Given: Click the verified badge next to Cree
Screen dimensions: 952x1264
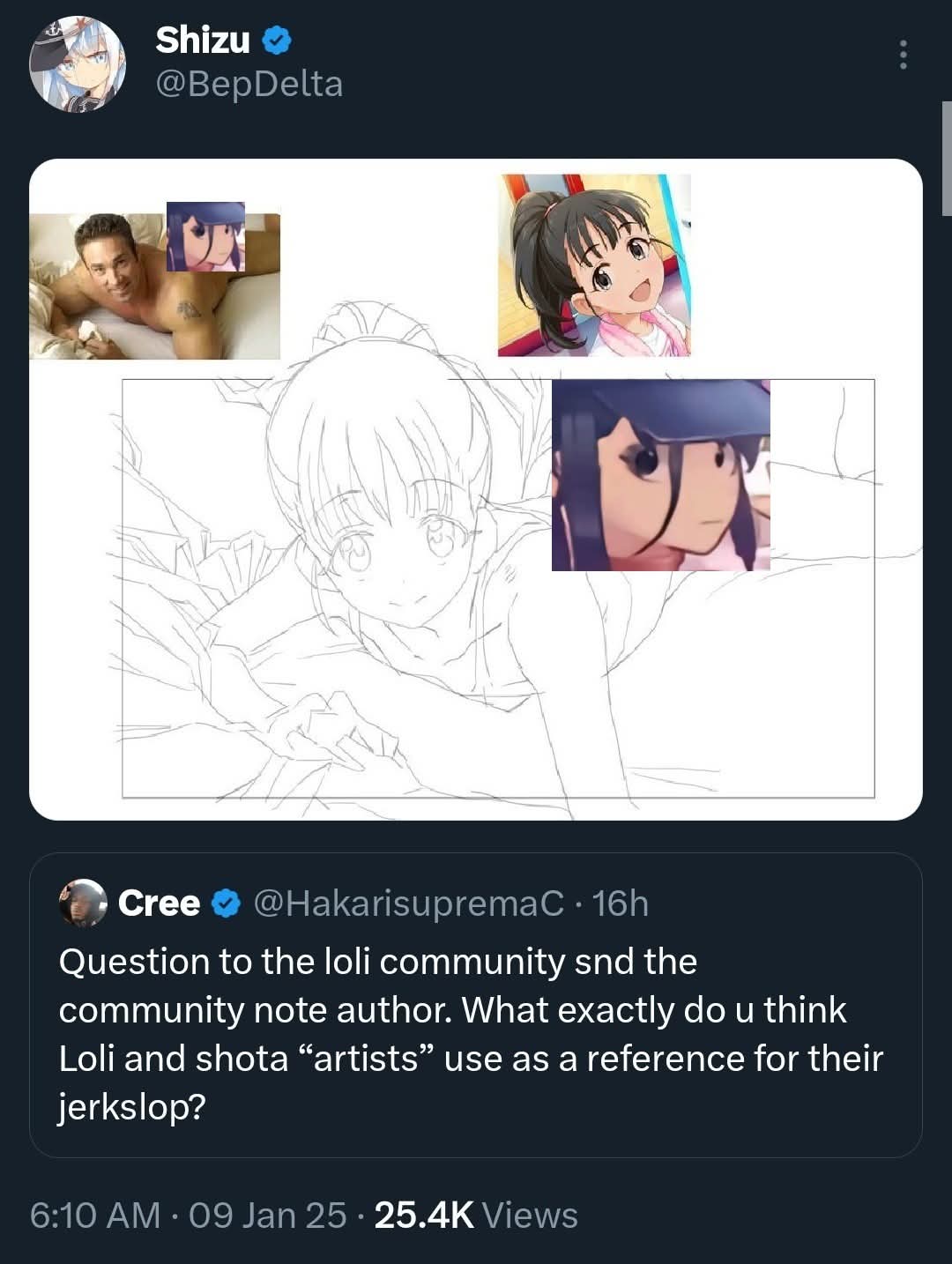Looking at the screenshot, I should coord(227,903).
